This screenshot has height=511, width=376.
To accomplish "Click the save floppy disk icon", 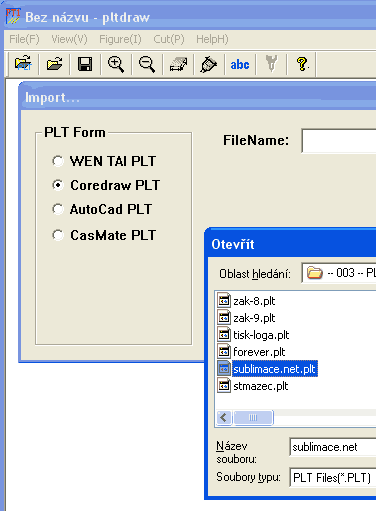I will pos(85,63).
